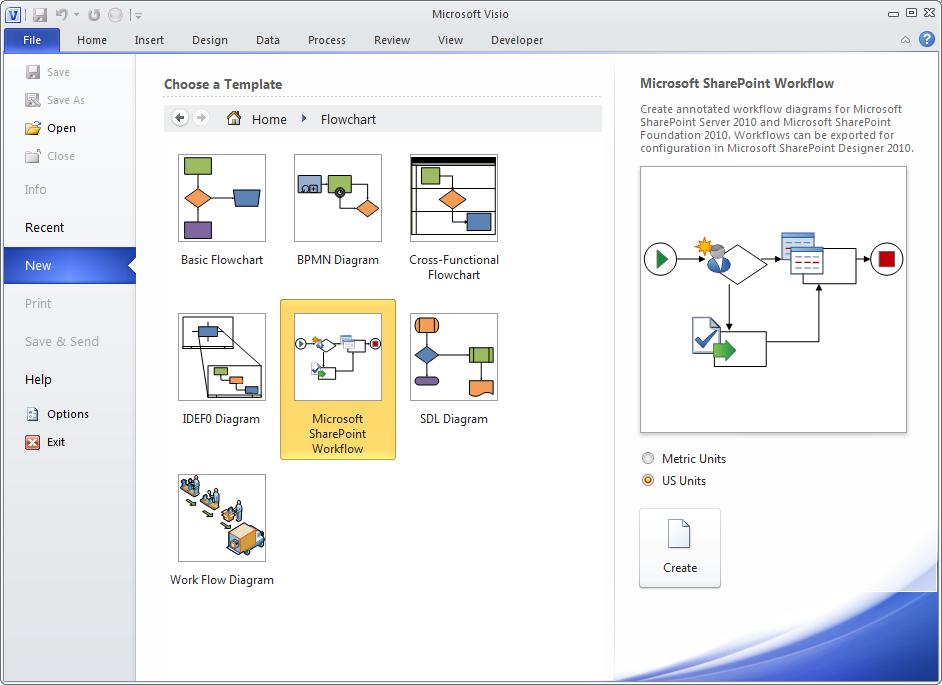Image resolution: width=942 pixels, height=685 pixels.
Task: Select the Work Flow Diagram template thumbnail
Action: tap(222, 518)
